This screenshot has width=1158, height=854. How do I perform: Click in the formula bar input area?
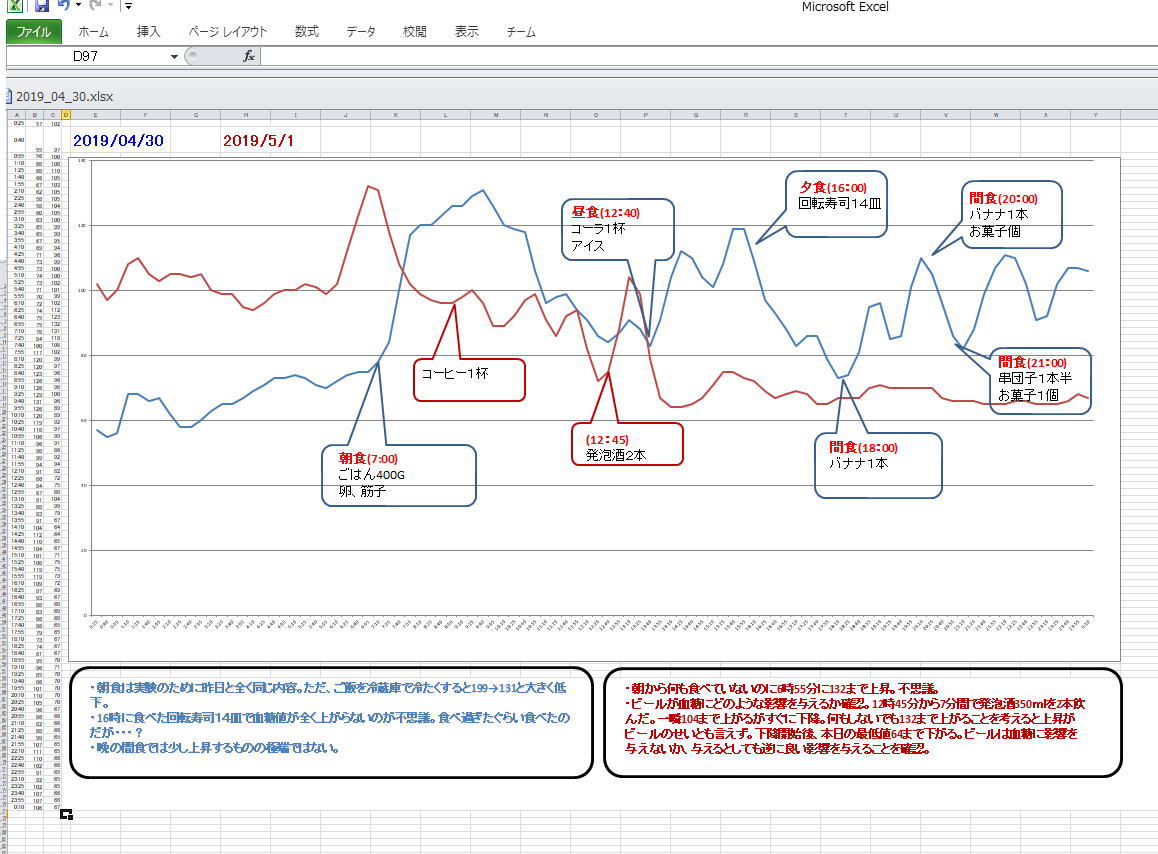click(700, 57)
